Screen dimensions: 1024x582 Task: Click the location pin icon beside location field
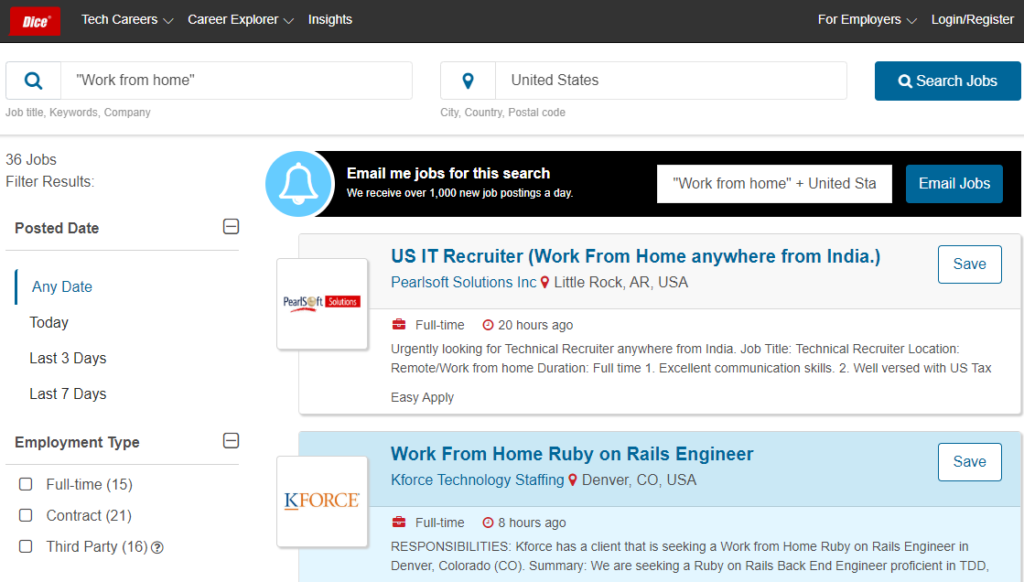pyautogui.click(x=467, y=81)
